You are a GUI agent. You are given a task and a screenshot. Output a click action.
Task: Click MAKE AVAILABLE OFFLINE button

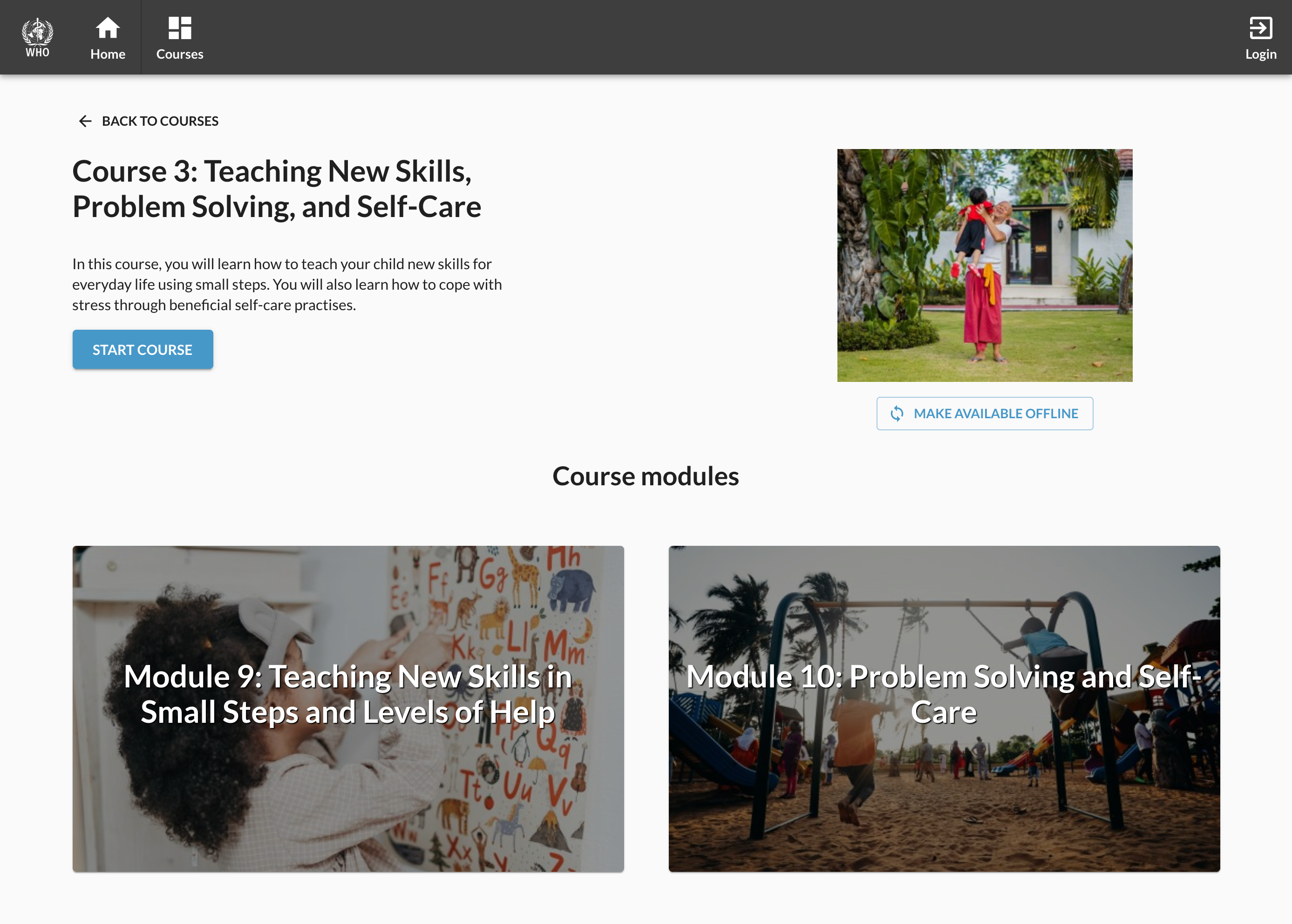(x=984, y=414)
